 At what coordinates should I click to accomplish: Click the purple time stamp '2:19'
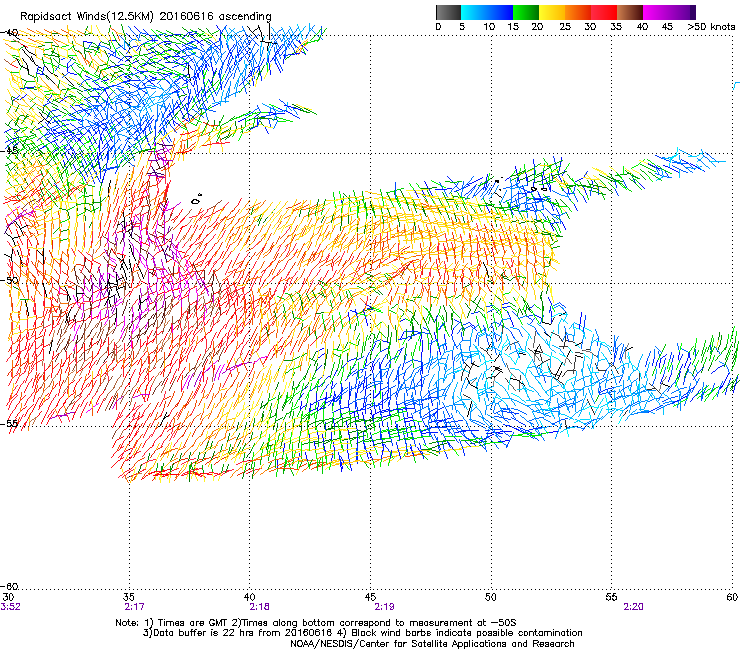pyautogui.click(x=385, y=607)
